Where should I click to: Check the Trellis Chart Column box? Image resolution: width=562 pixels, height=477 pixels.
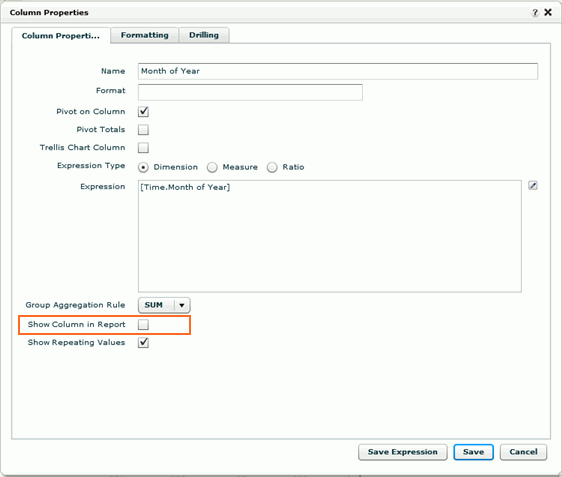143,147
